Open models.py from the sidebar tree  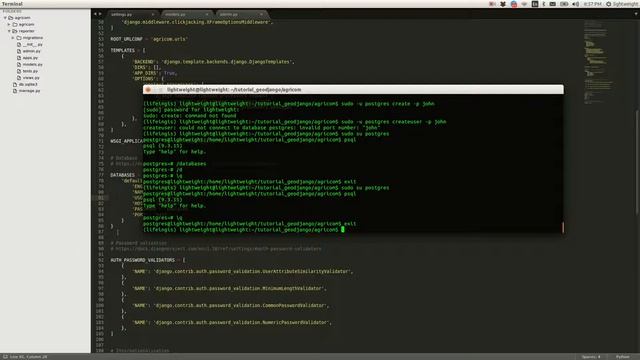pos(32,64)
